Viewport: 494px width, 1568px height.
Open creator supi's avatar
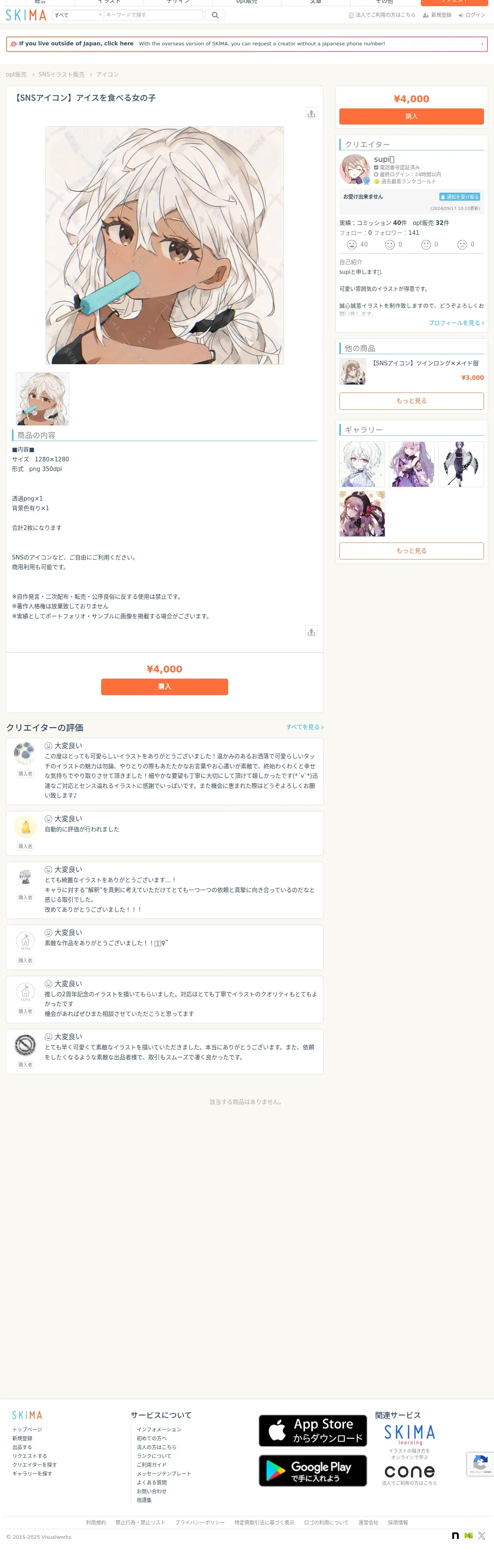coord(354,169)
